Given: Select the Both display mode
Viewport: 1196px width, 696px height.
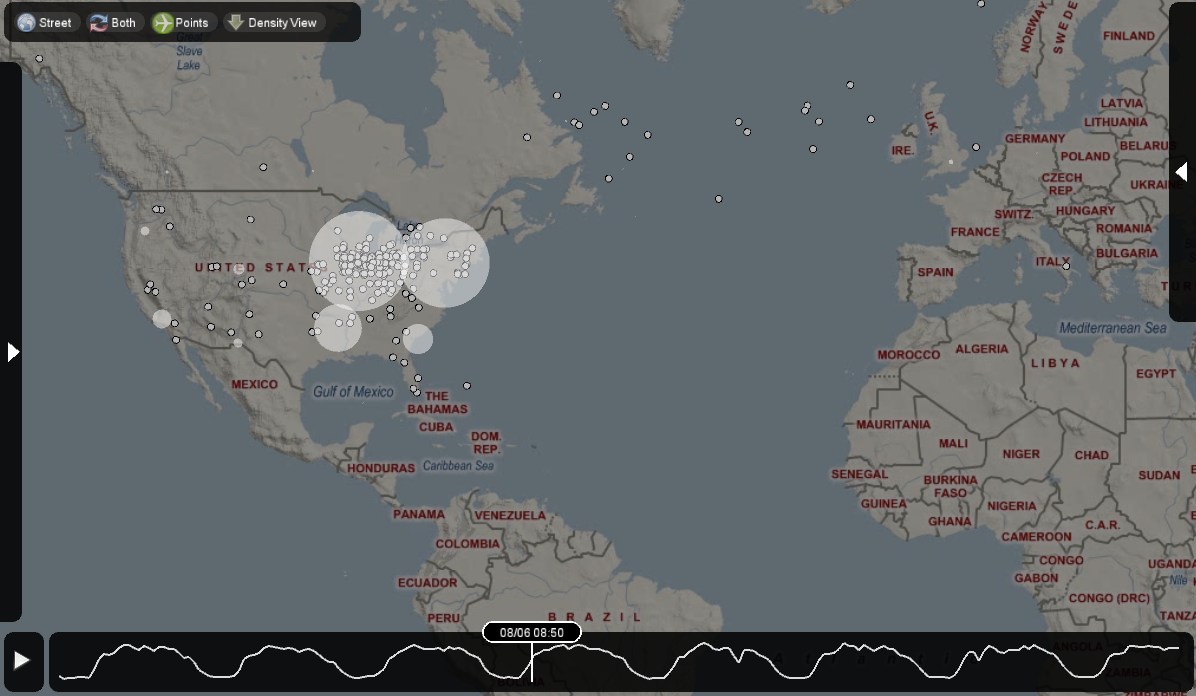Looking at the screenshot, I should click(113, 23).
